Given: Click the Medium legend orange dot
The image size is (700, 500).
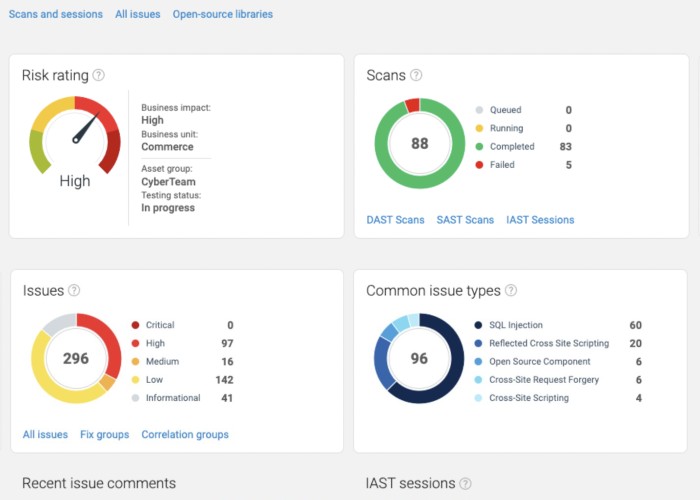Looking at the screenshot, I should pos(135,362).
